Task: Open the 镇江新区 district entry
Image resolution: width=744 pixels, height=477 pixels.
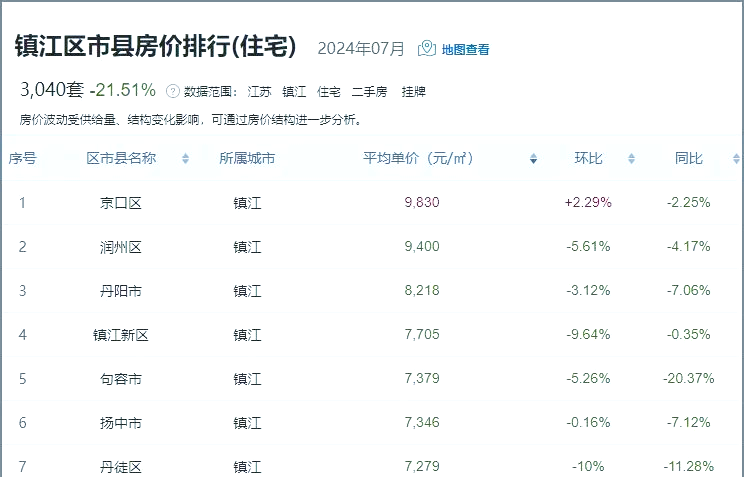Action: [121, 335]
